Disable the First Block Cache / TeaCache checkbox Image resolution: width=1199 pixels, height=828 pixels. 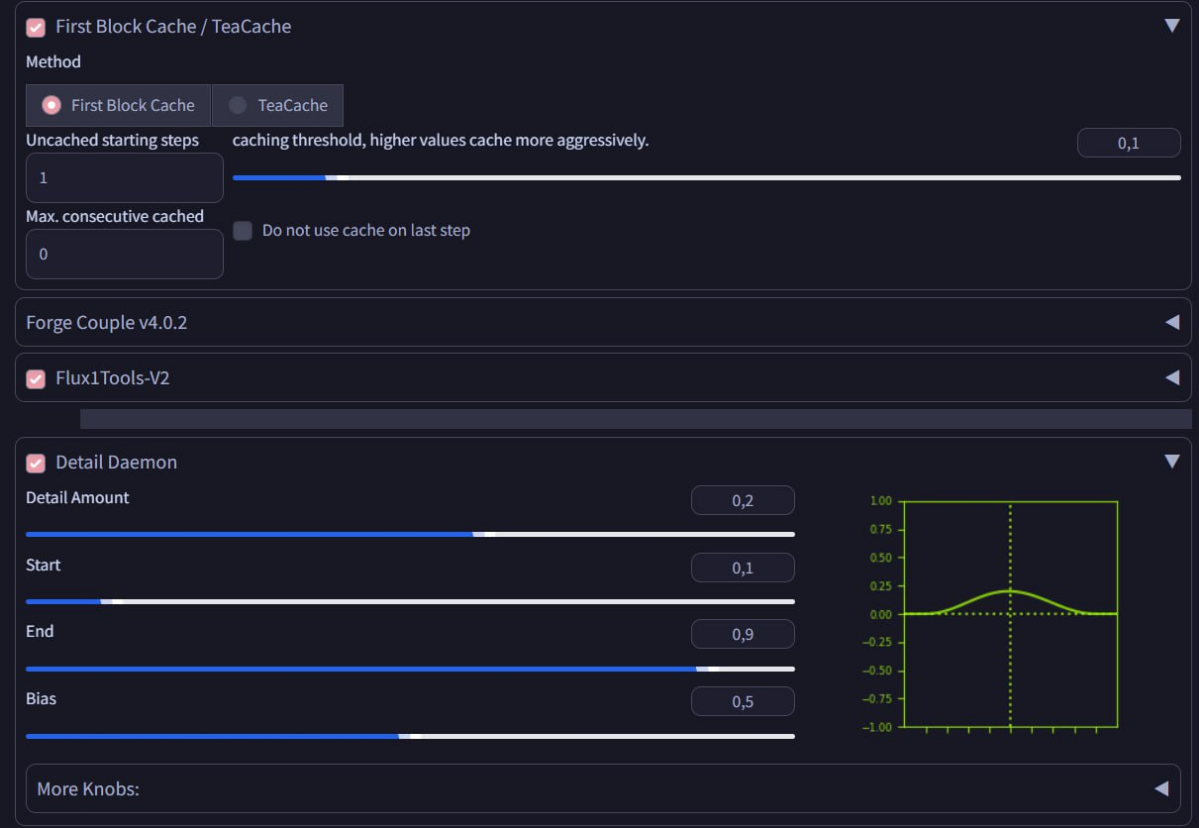[36, 27]
